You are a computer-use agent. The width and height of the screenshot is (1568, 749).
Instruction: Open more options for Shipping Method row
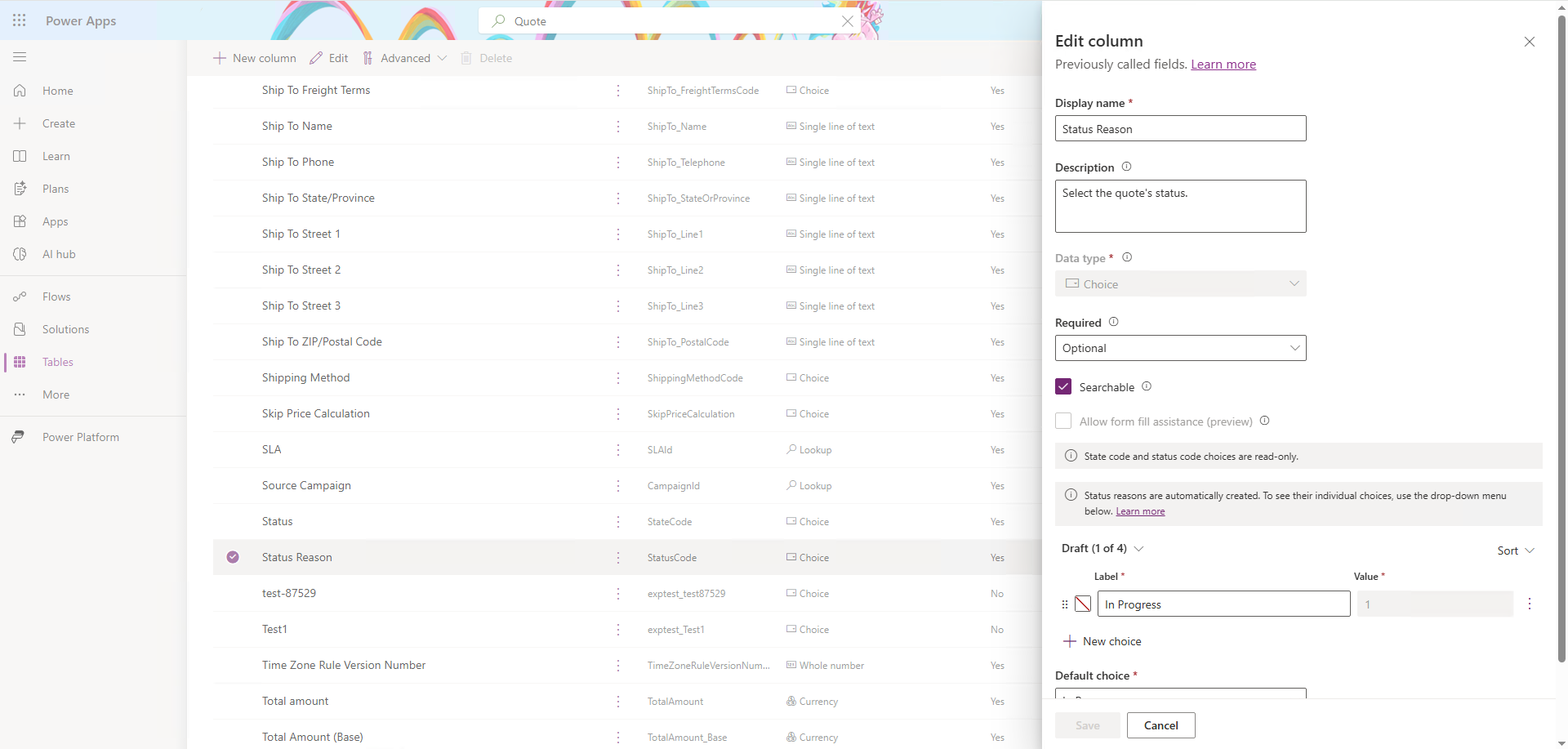(618, 378)
